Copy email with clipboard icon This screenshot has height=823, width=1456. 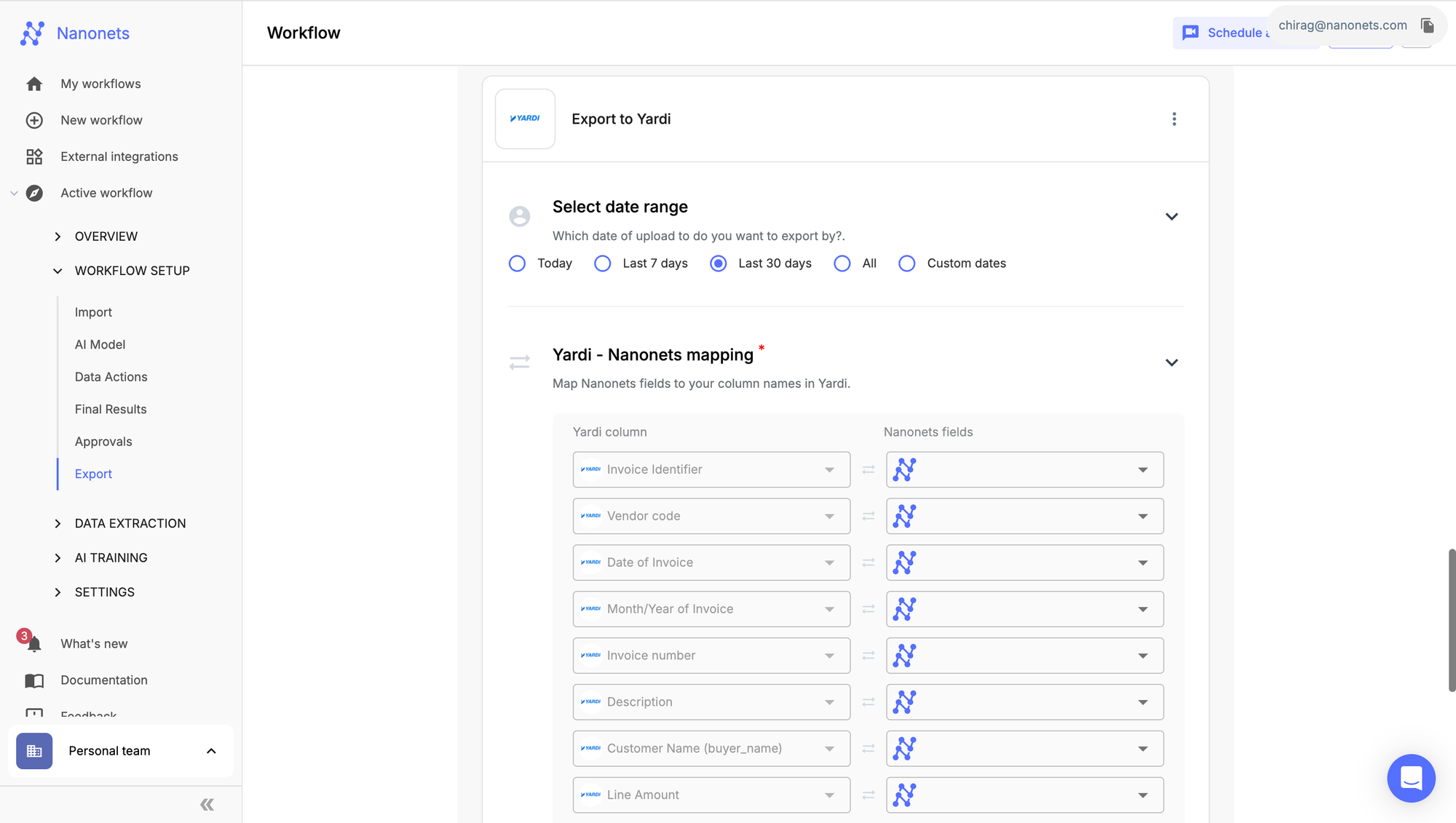pos(1427,26)
